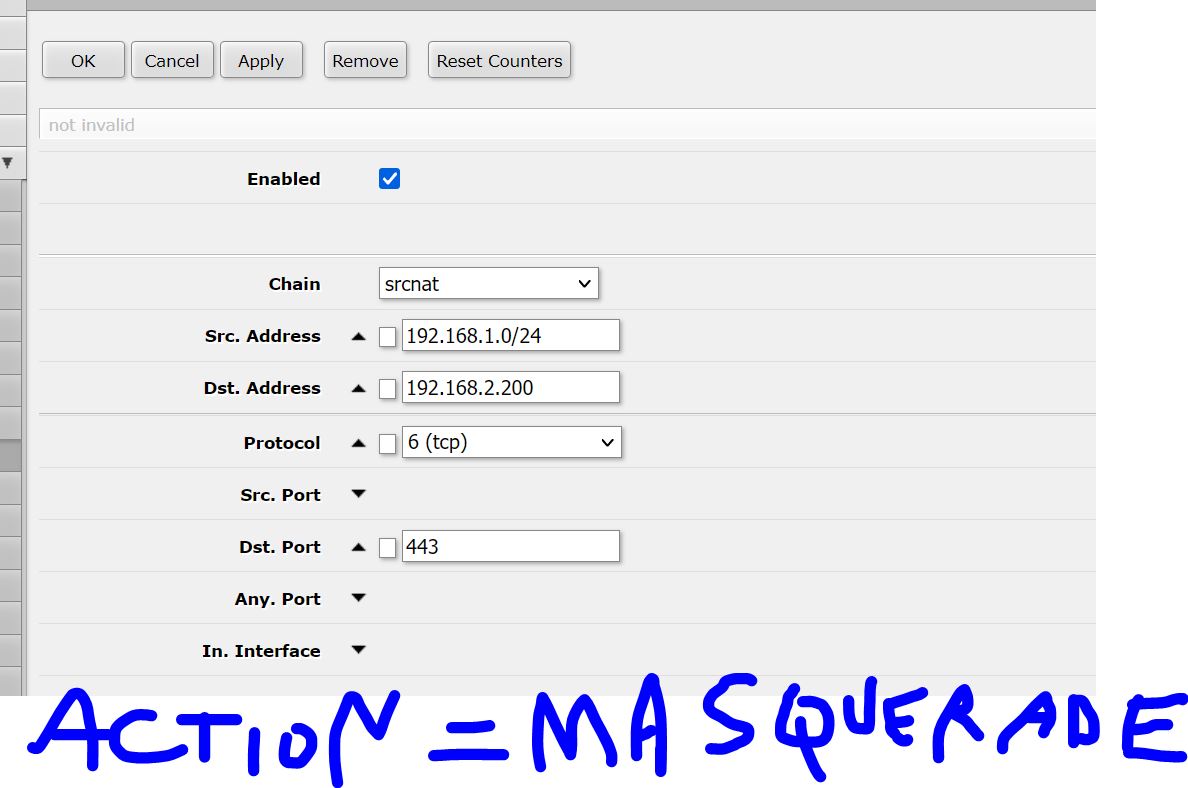Collapse the Protocol field arrow
The width and height of the screenshot is (1188, 788).
coord(358,443)
